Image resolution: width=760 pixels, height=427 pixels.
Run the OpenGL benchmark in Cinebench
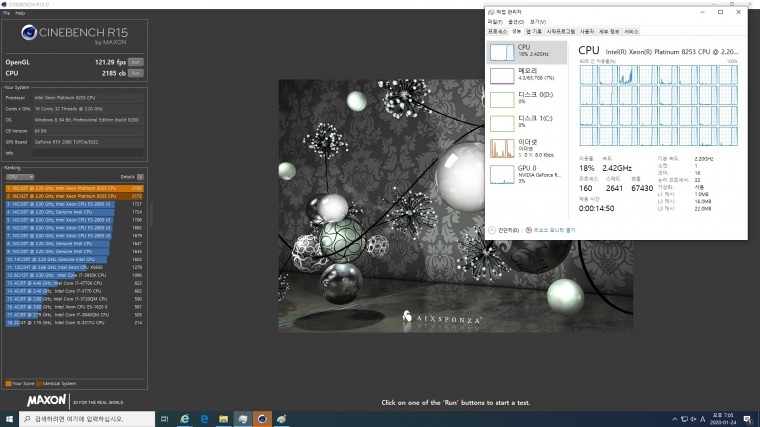click(x=136, y=62)
